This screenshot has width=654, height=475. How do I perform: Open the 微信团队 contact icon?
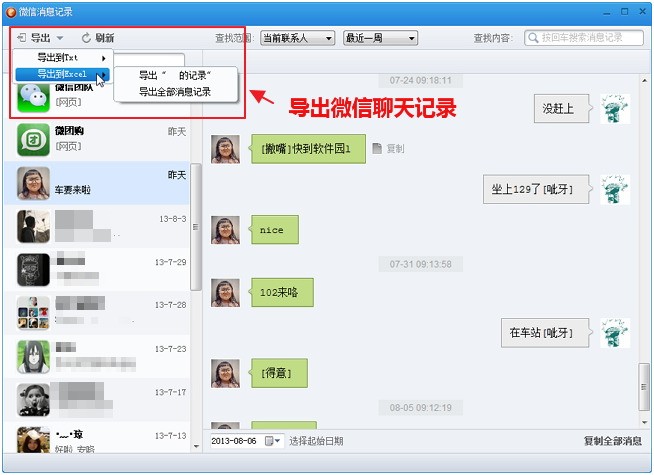pos(33,98)
